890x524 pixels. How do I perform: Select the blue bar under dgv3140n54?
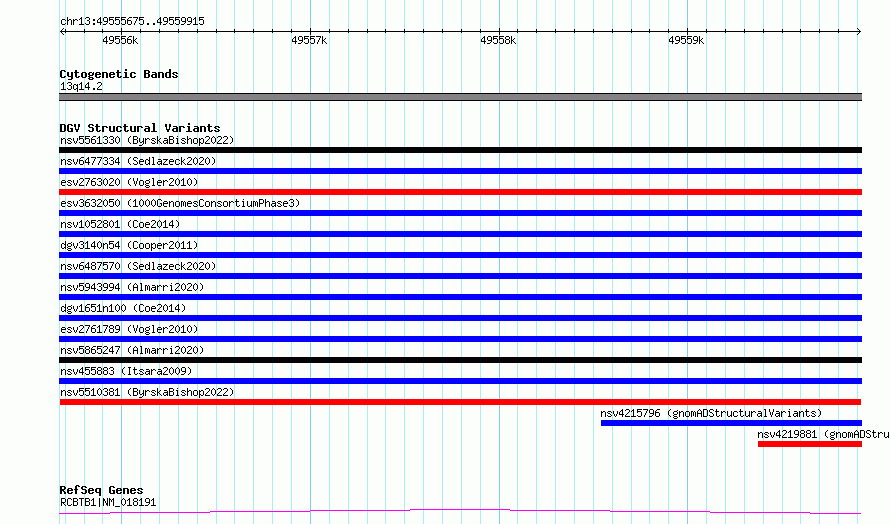tap(460, 255)
